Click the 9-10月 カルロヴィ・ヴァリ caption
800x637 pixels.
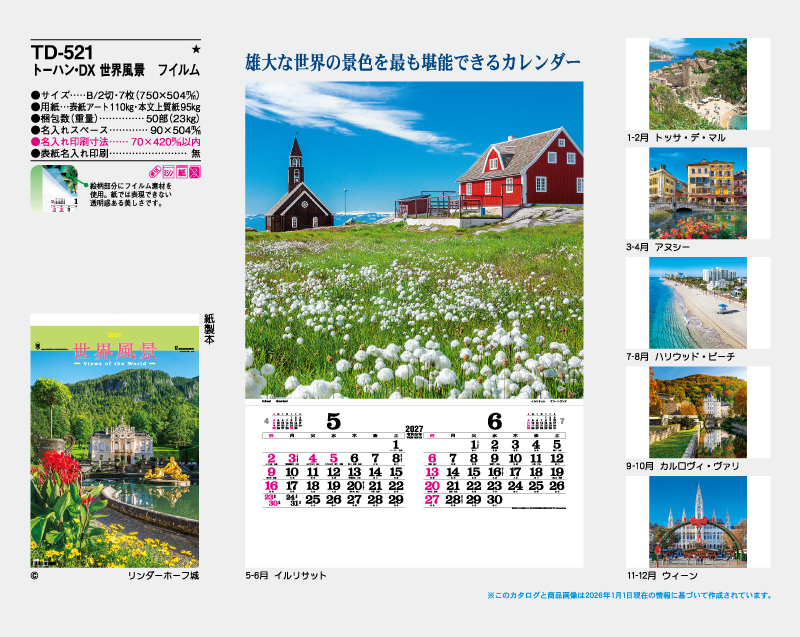click(x=683, y=466)
